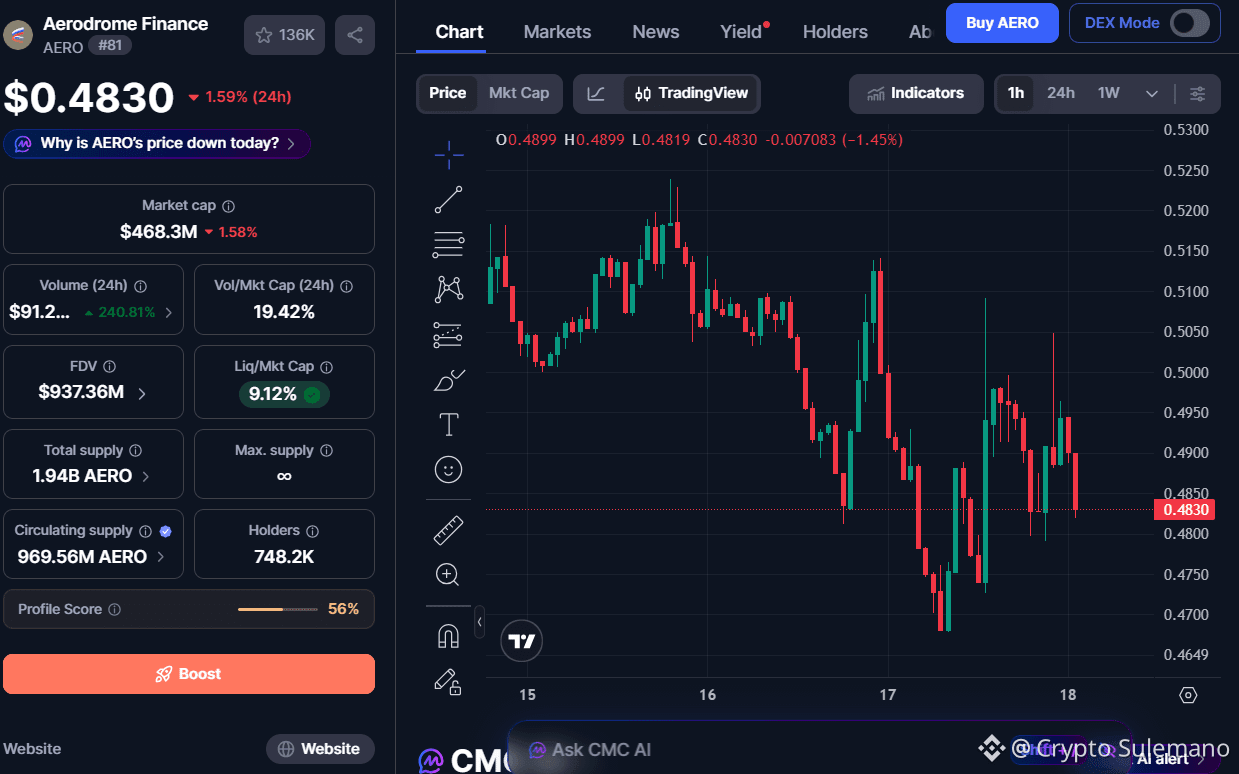Open the forecasting and measurement tool

click(x=449, y=335)
